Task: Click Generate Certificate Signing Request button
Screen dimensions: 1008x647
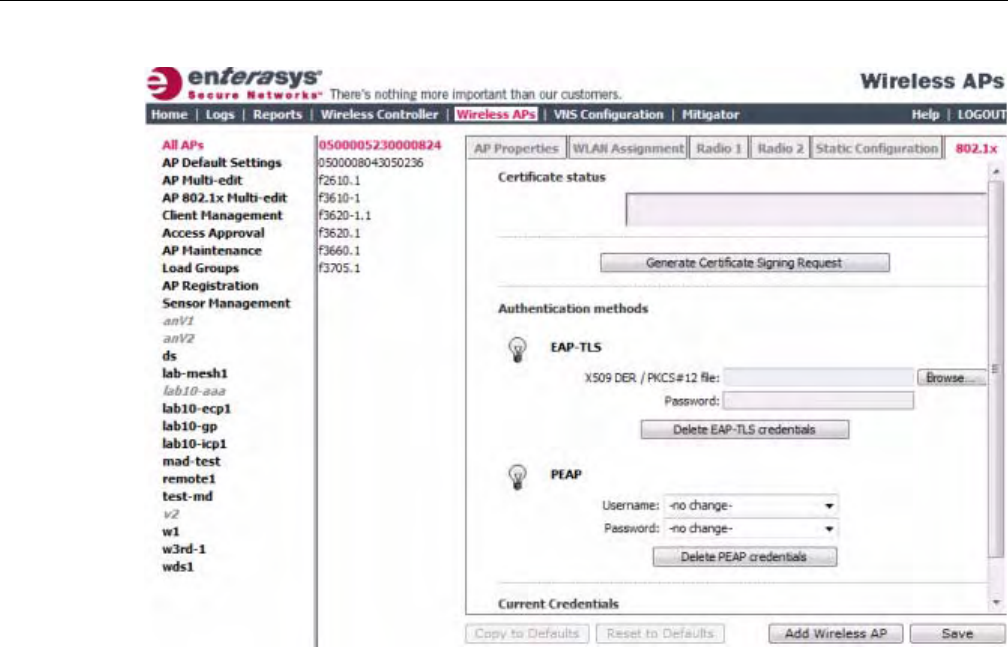Action: tap(744, 263)
